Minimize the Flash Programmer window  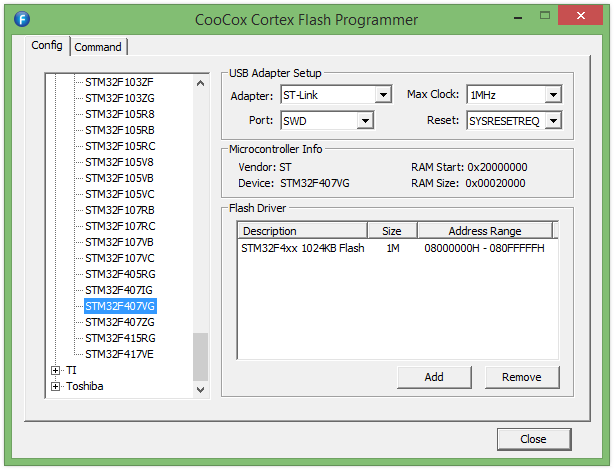518,17
